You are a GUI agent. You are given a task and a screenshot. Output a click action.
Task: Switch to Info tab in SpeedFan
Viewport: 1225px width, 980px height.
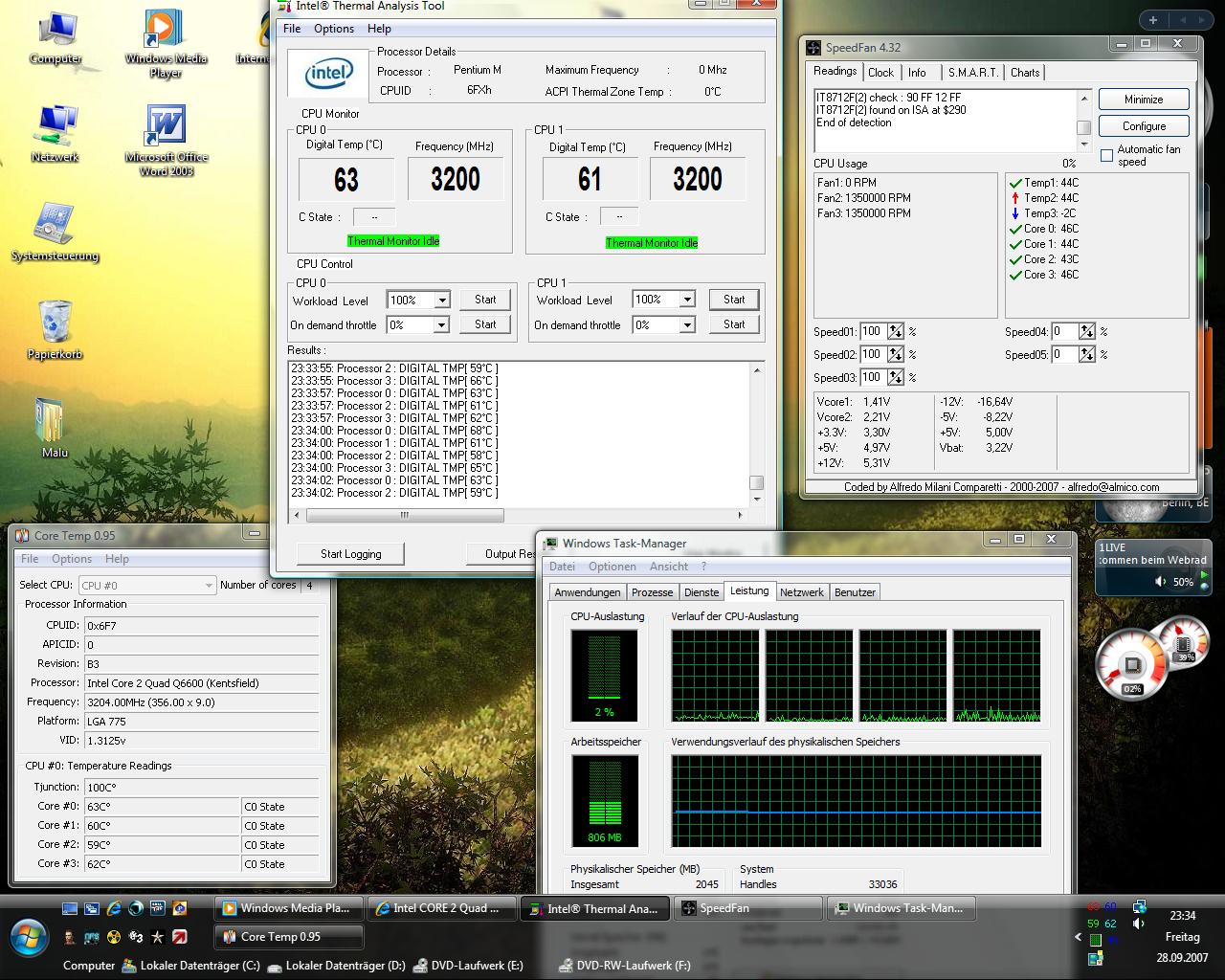tap(918, 73)
